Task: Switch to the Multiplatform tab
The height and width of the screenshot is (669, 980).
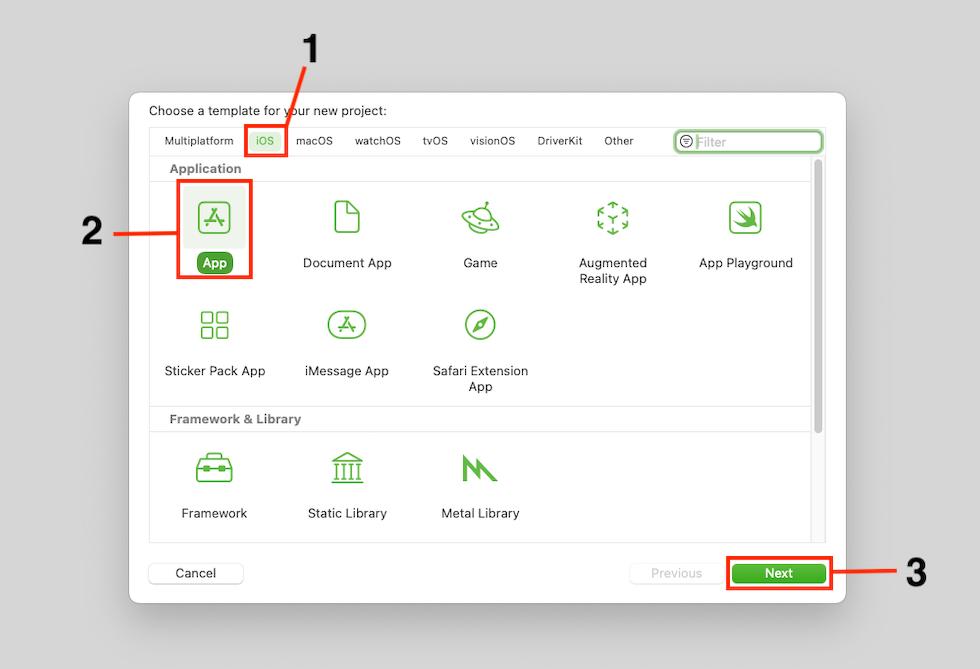Action: tap(199, 141)
